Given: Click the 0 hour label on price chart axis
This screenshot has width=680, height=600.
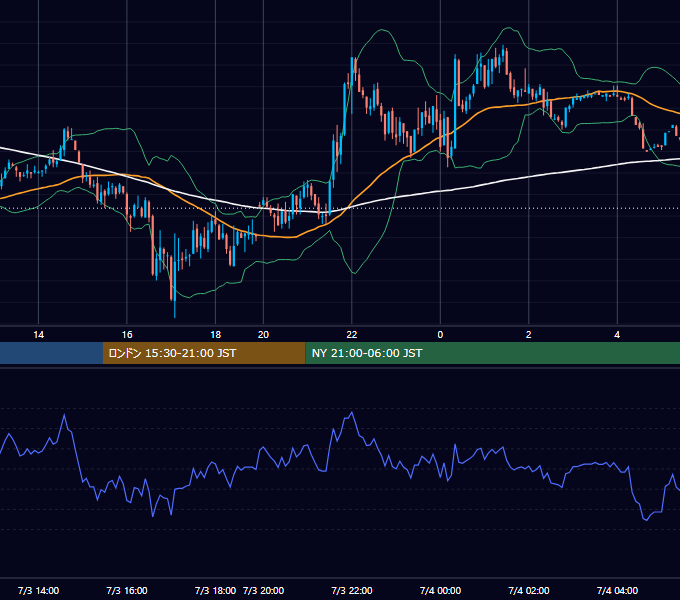Looking at the screenshot, I should point(440,335).
